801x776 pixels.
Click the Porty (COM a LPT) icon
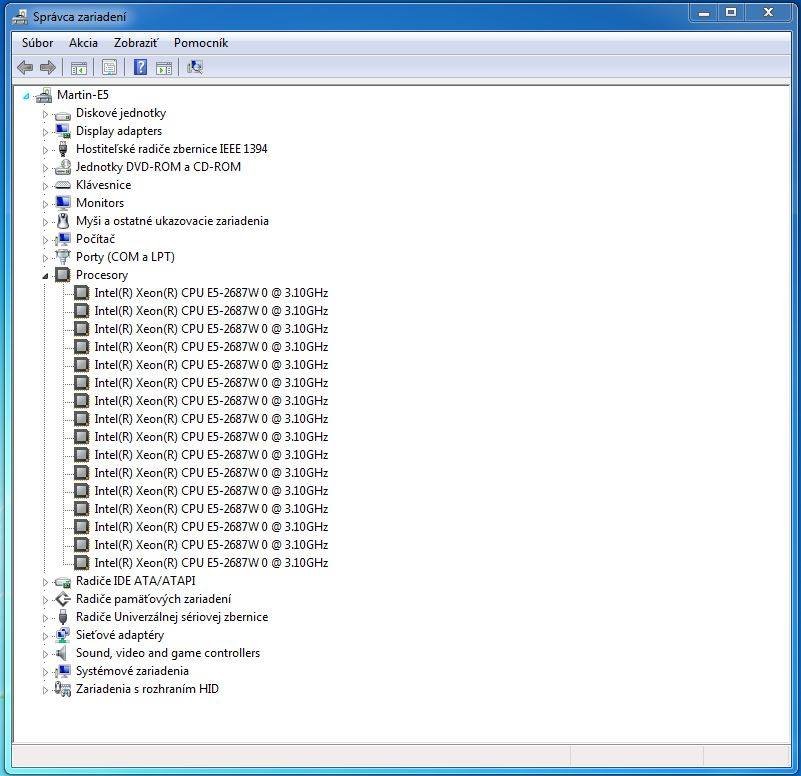point(62,257)
